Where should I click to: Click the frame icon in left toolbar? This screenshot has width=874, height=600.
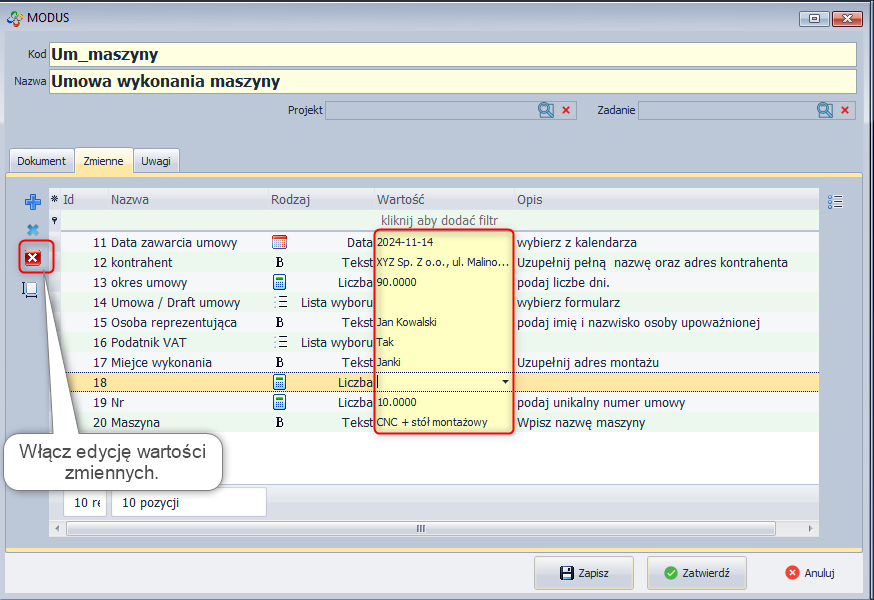[x=31, y=289]
